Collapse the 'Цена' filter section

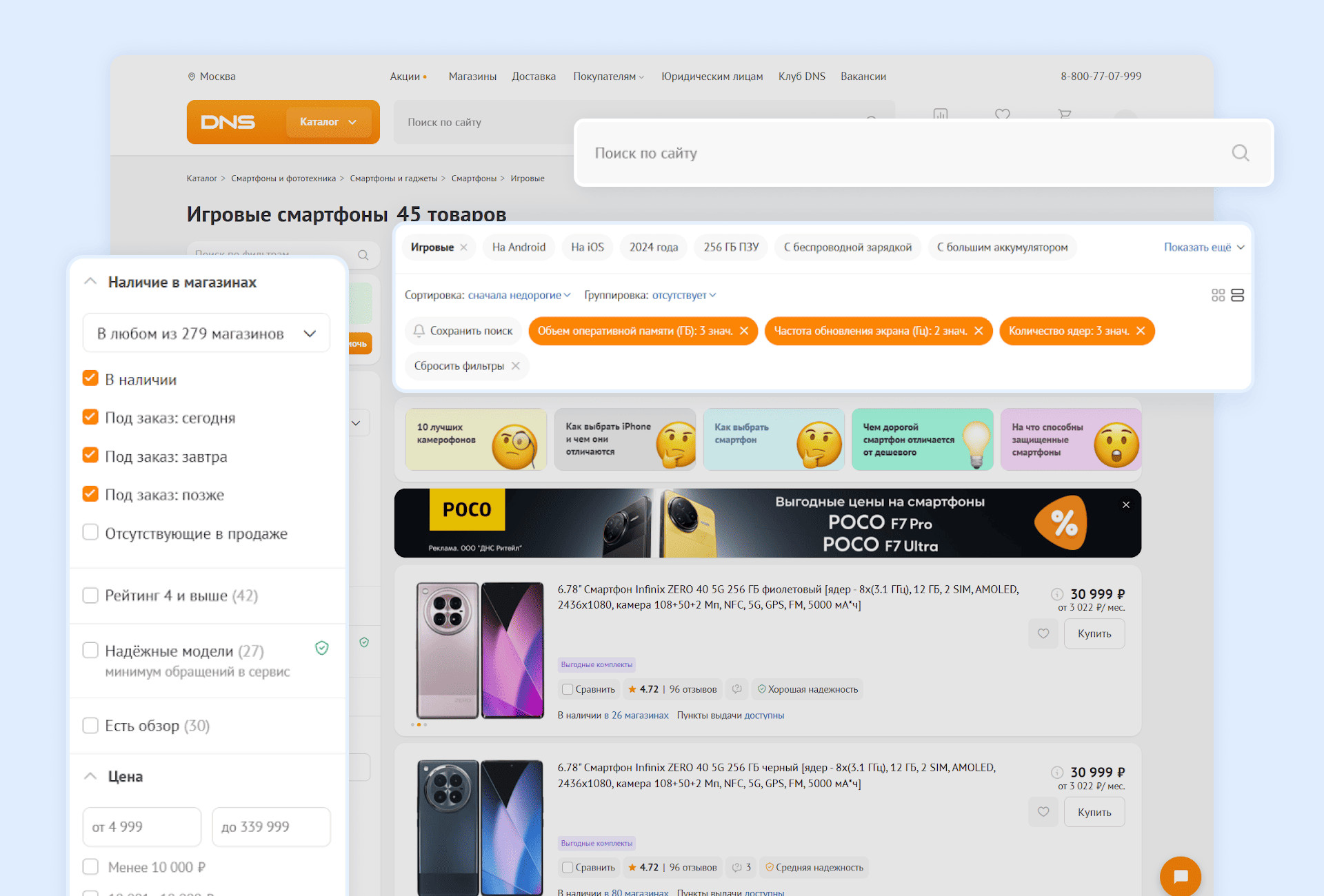click(90, 776)
